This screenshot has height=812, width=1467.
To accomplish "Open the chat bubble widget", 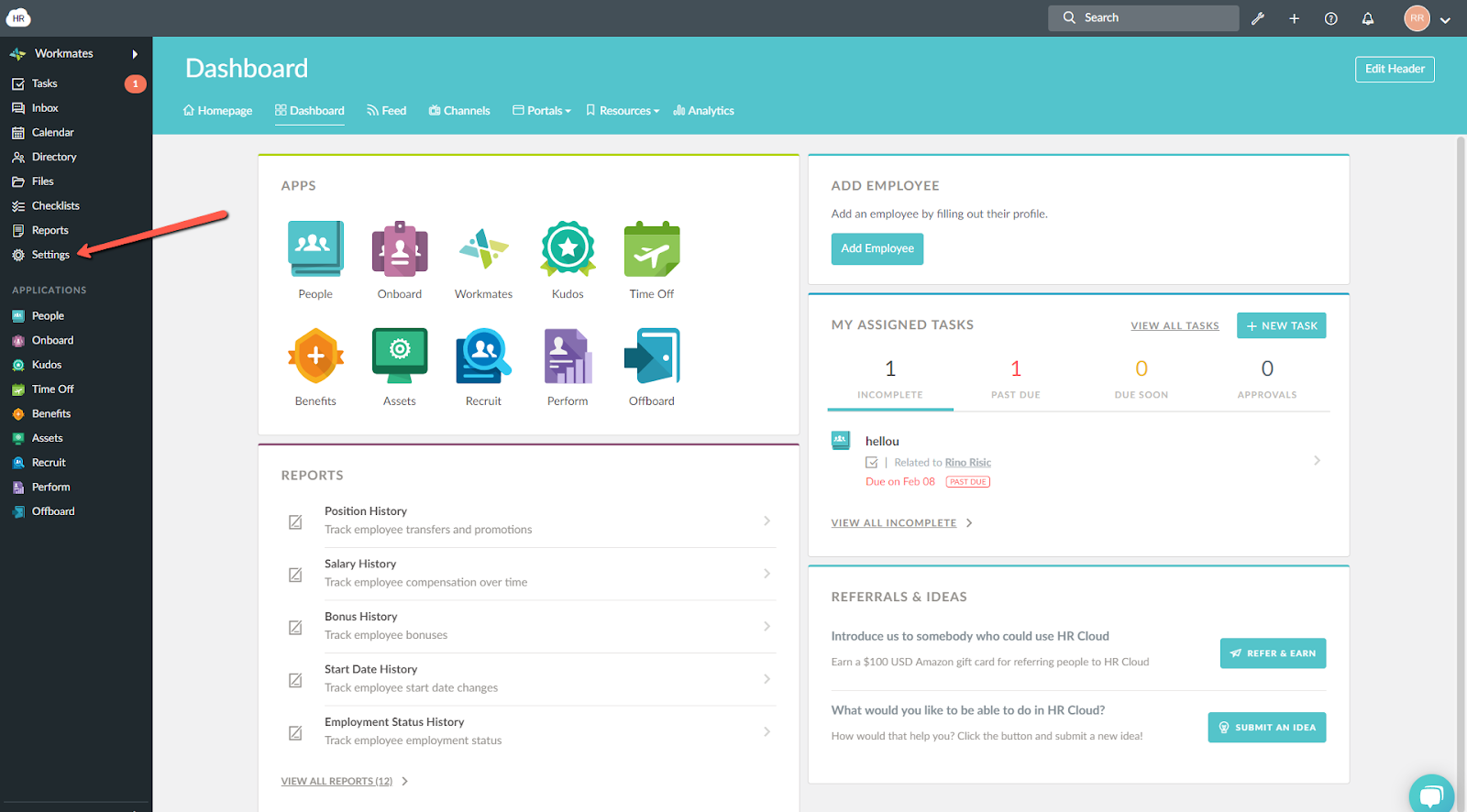I will pyautogui.click(x=1431, y=795).
